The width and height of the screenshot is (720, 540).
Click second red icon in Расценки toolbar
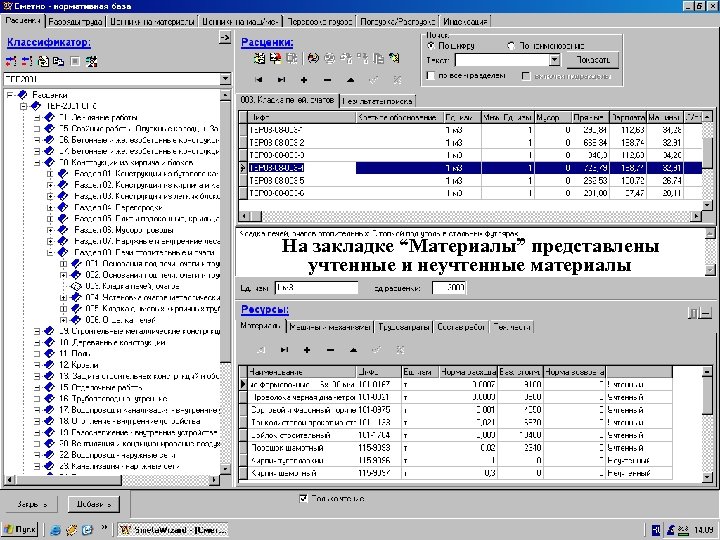coord(276,58)
